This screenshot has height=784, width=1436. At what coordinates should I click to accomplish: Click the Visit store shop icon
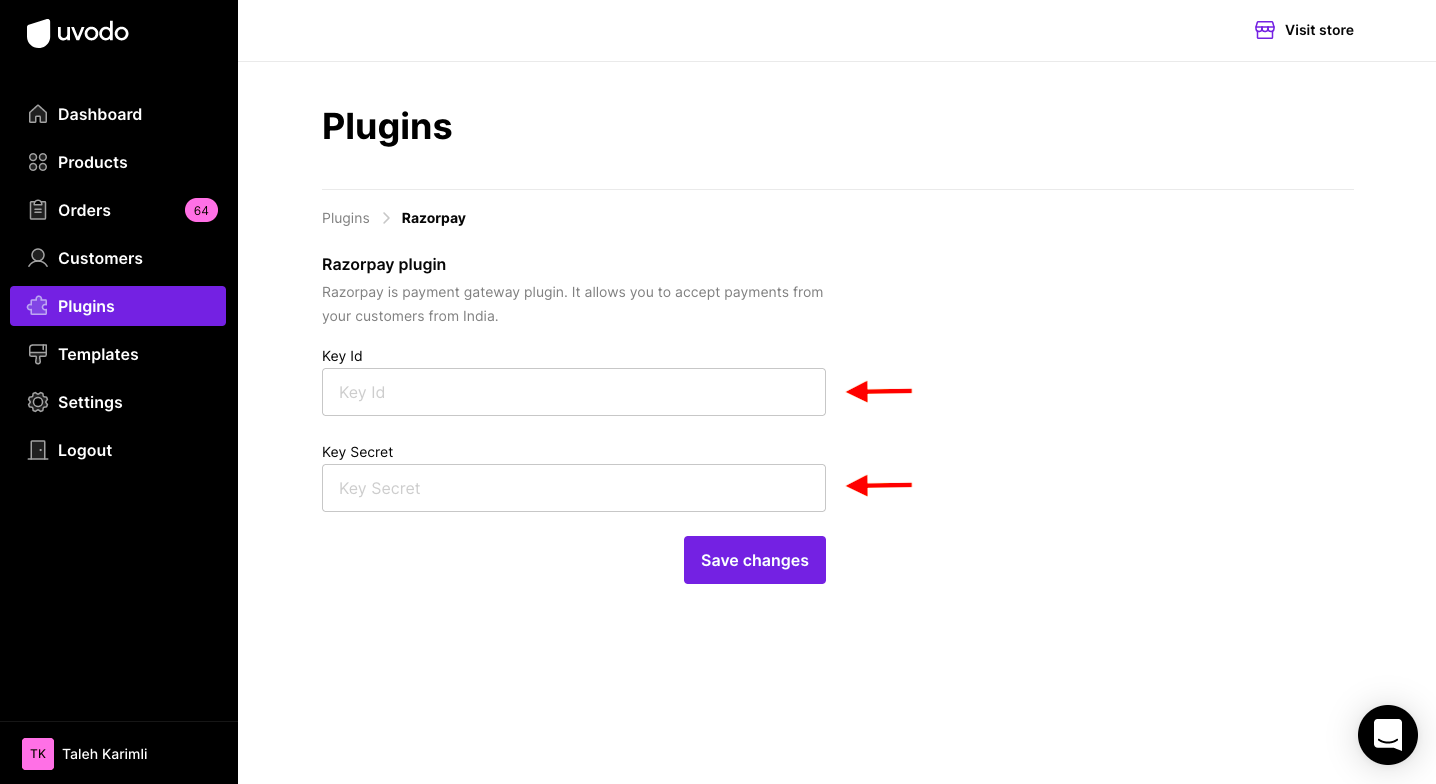point(1265,30)
